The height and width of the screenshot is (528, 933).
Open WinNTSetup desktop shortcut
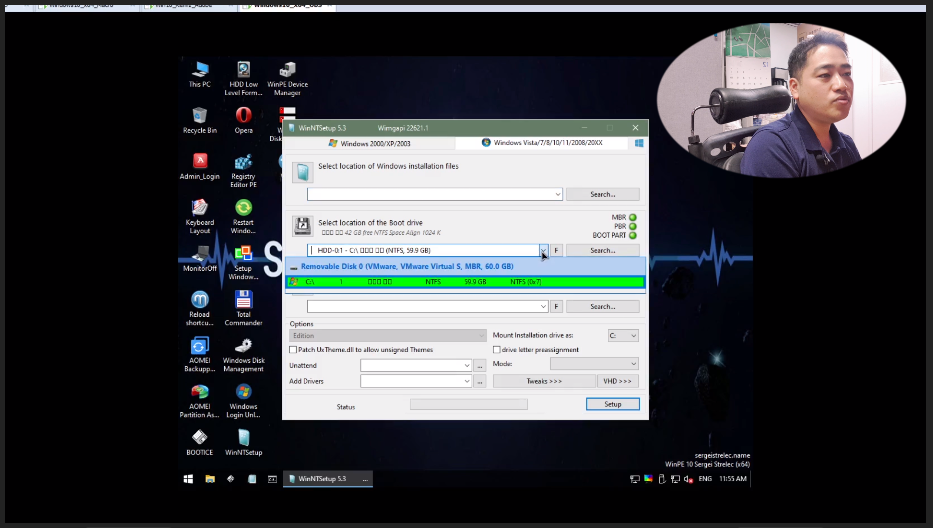click(x=243, y=443)
